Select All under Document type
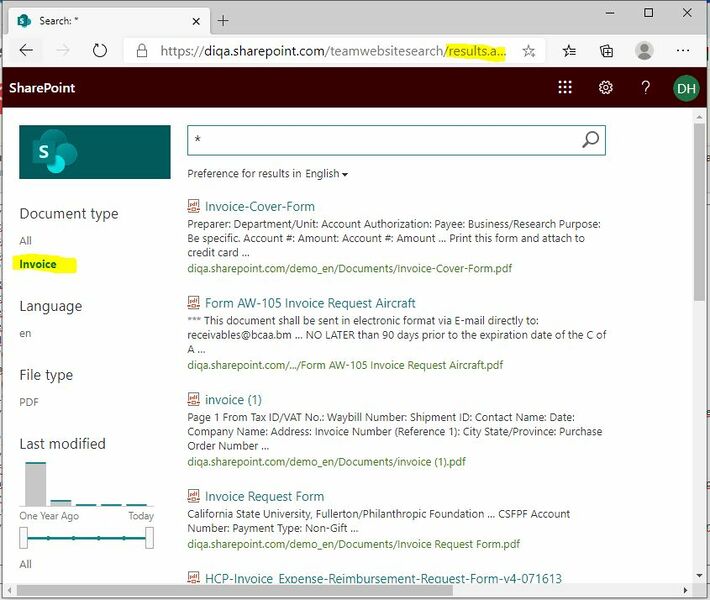Image resolution: width=710 pixels, height=600 pixels. tap(26, 240)
